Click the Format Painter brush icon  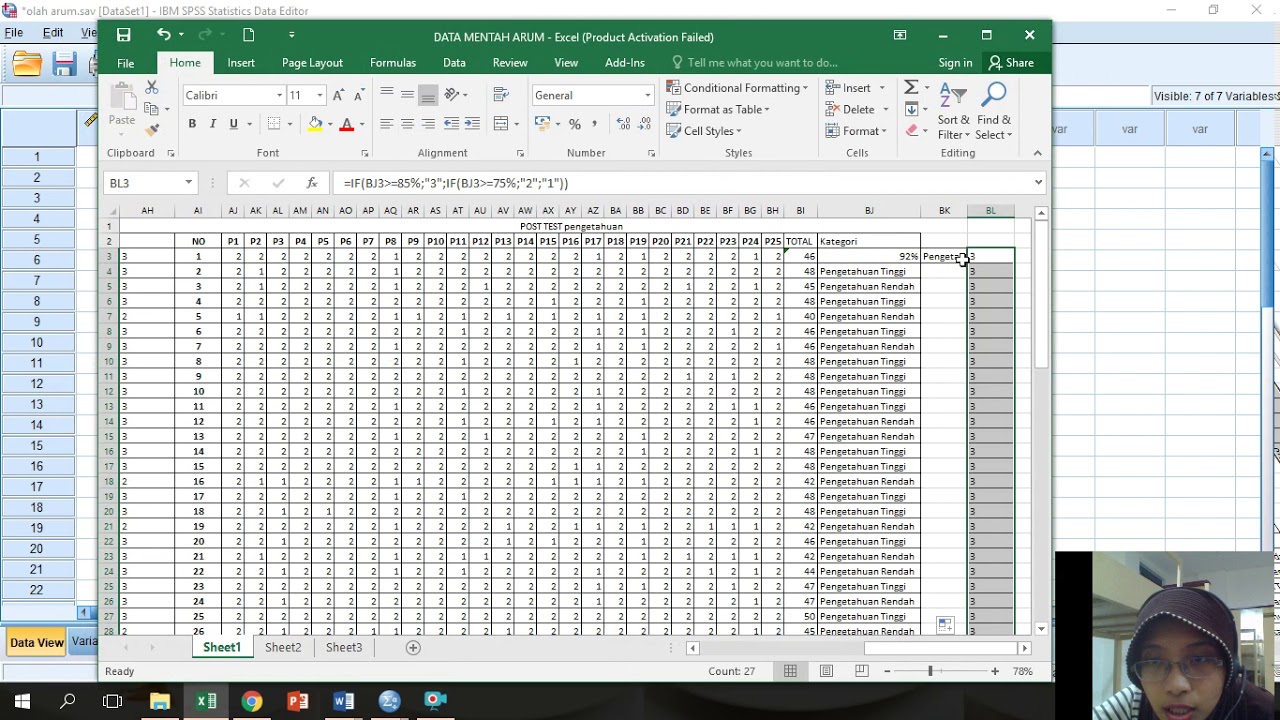152,130
